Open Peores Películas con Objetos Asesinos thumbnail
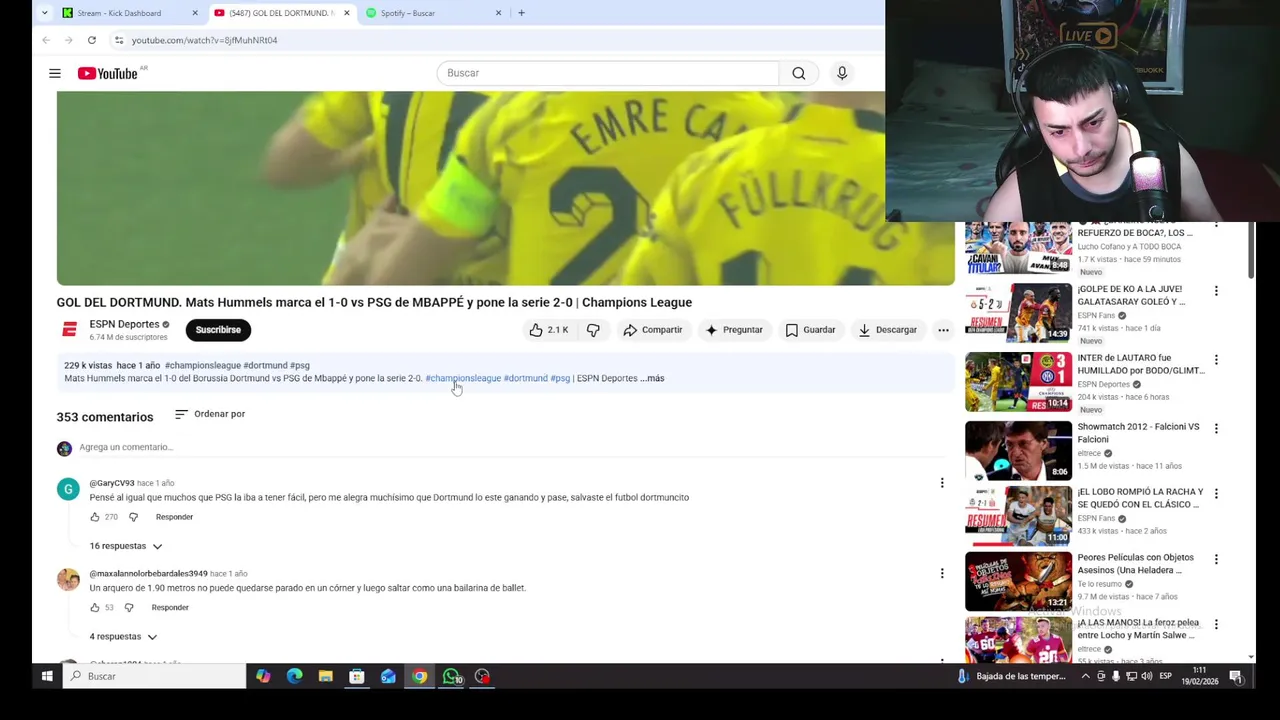Screen dimensions: 1280x720 (x=1018, y=581)
